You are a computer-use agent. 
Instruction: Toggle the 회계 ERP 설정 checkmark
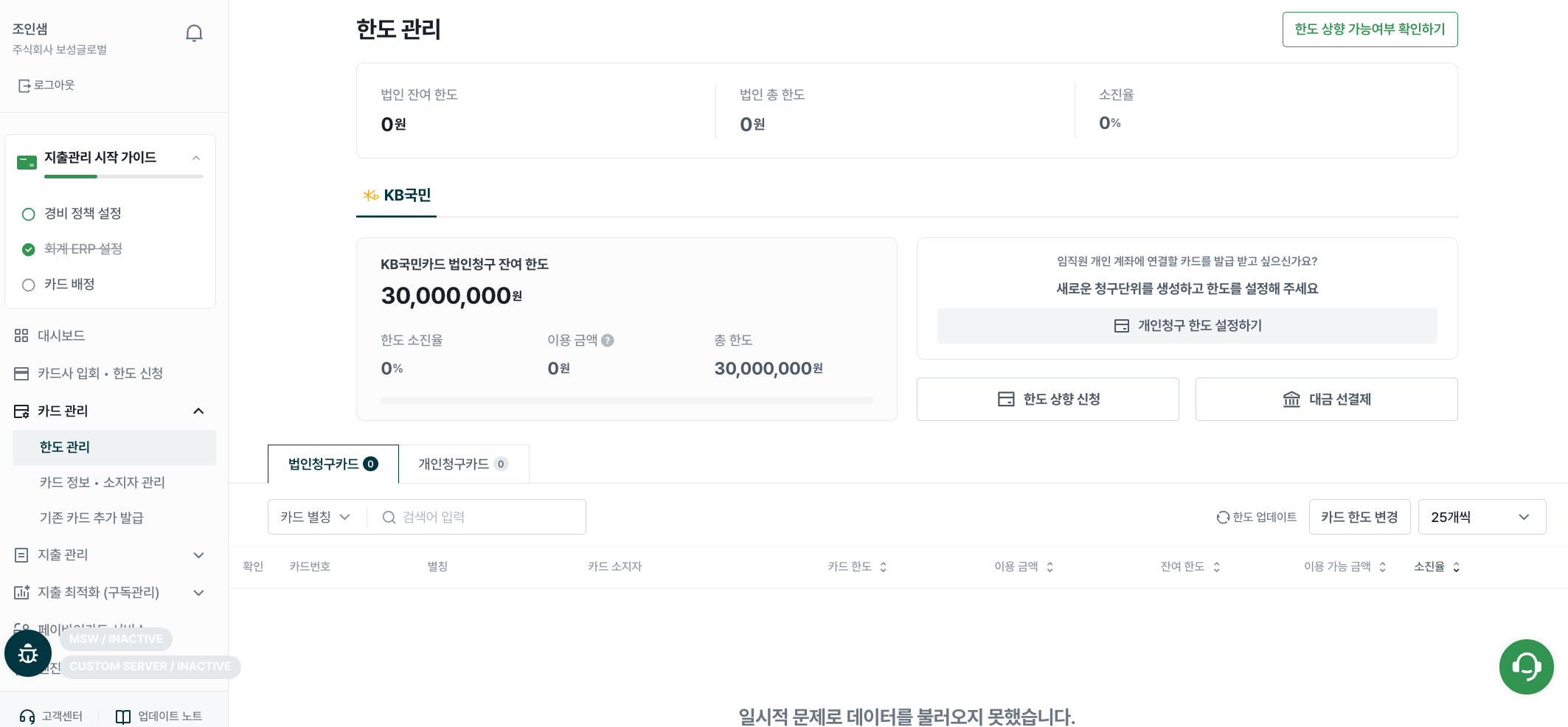click(29, 249)
